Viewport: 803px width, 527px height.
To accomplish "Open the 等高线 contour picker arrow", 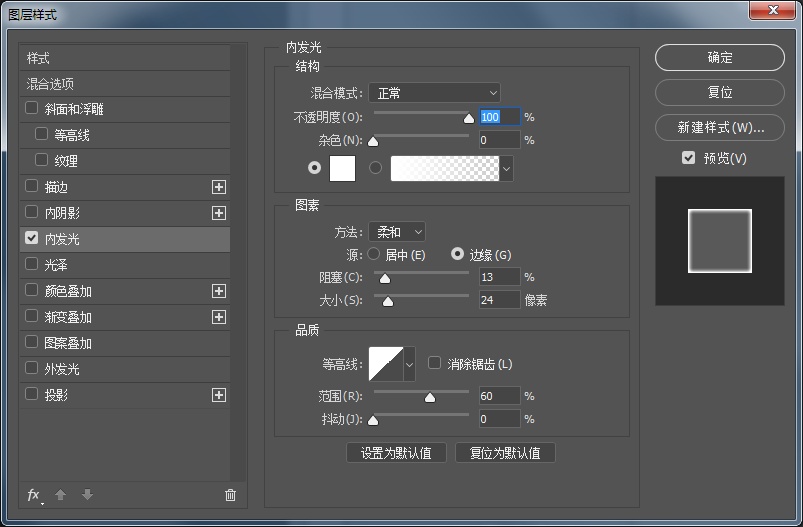I will (409, 364).
